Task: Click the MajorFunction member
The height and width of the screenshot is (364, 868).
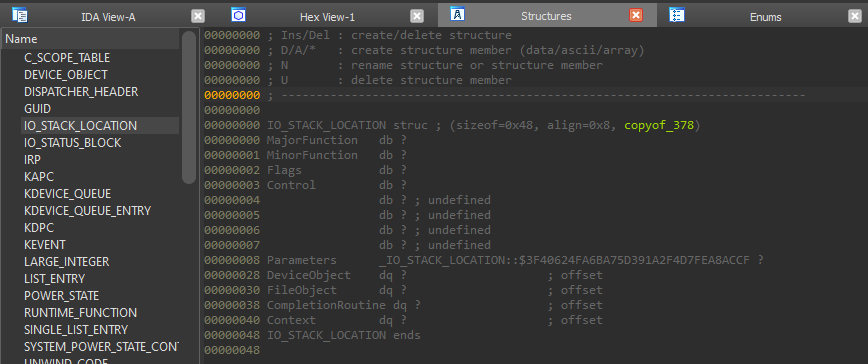Action: [312, 140]
